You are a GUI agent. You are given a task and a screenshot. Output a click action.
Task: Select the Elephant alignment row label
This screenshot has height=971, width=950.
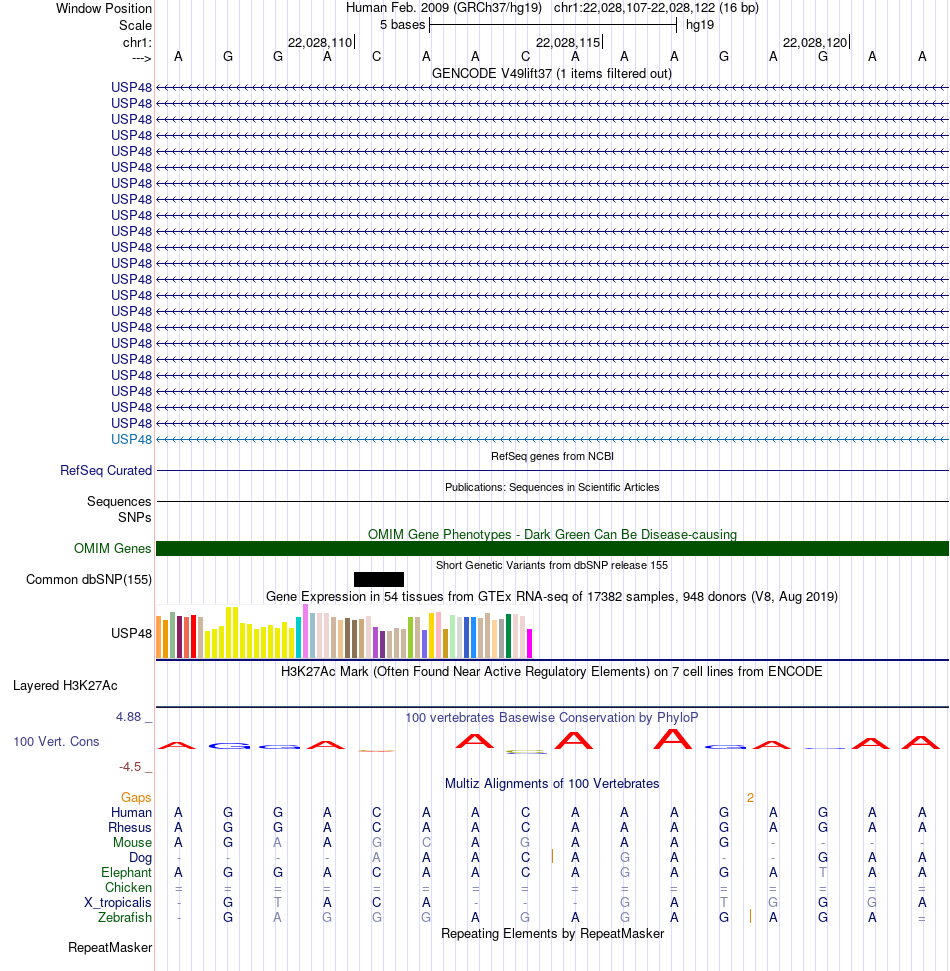tap(126, 873)
